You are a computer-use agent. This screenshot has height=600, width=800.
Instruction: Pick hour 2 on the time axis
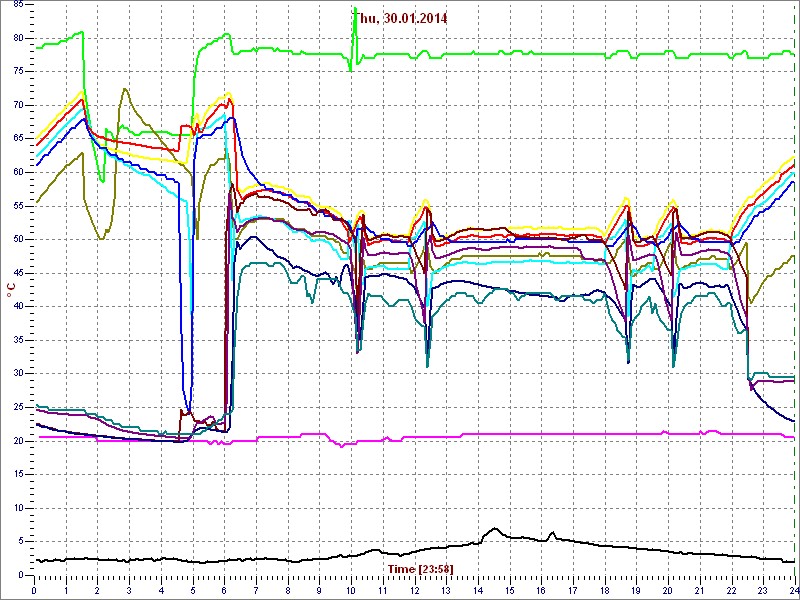point(97,590)
